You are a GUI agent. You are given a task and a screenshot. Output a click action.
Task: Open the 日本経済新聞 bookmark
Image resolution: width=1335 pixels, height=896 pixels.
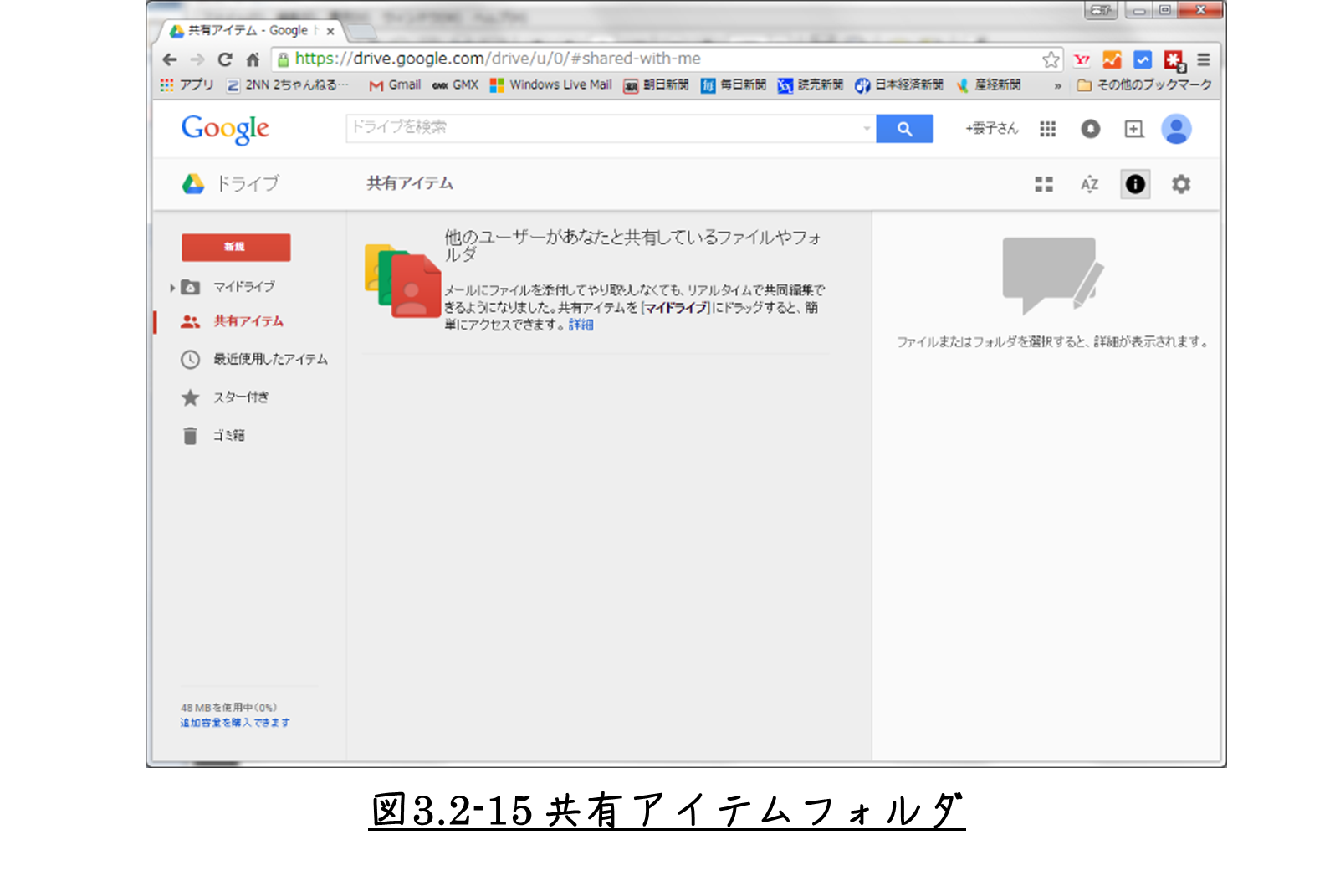click(899, 84)
